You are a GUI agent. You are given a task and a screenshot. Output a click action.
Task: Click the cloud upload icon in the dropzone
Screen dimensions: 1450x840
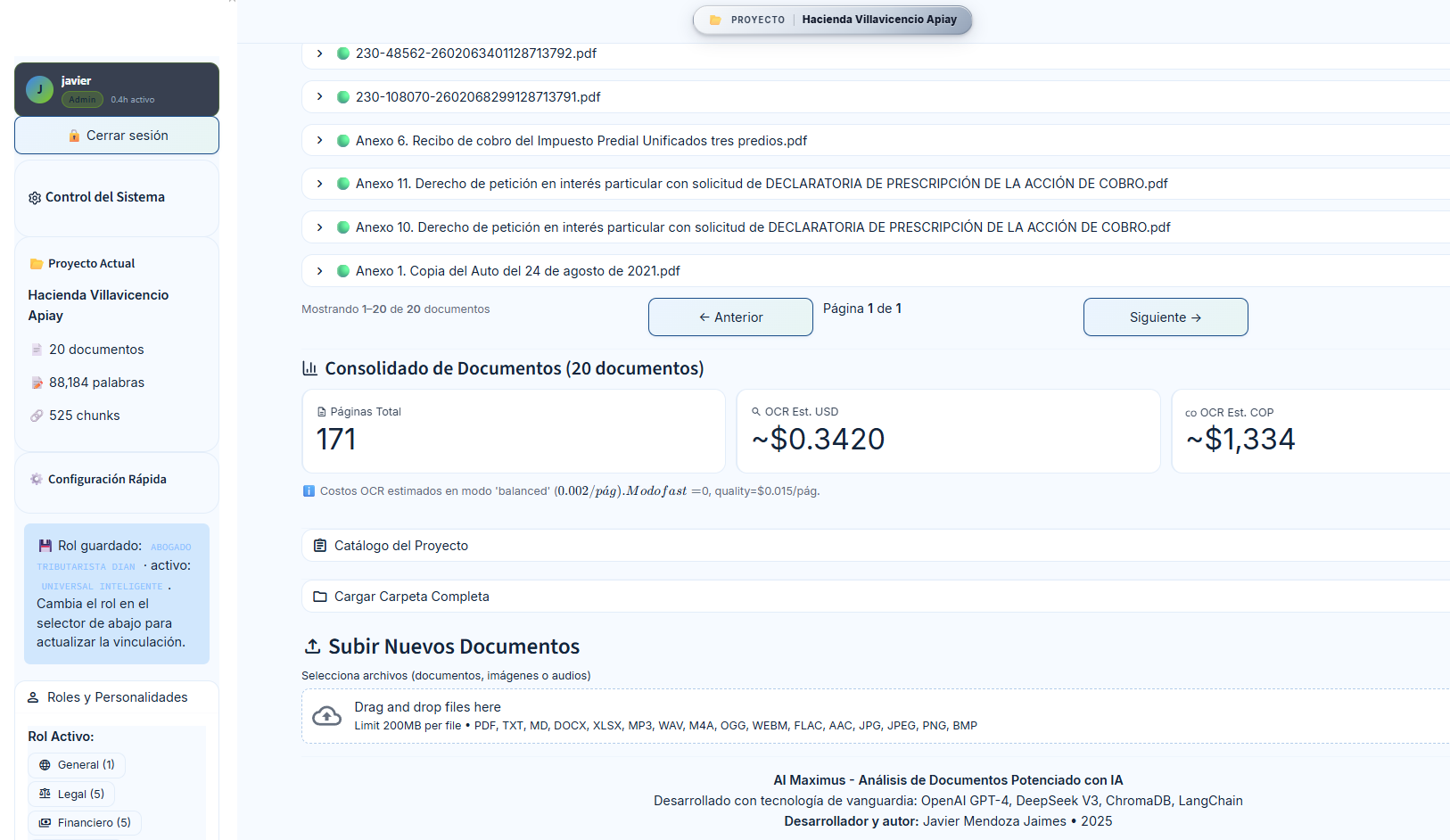click(327, 716)
